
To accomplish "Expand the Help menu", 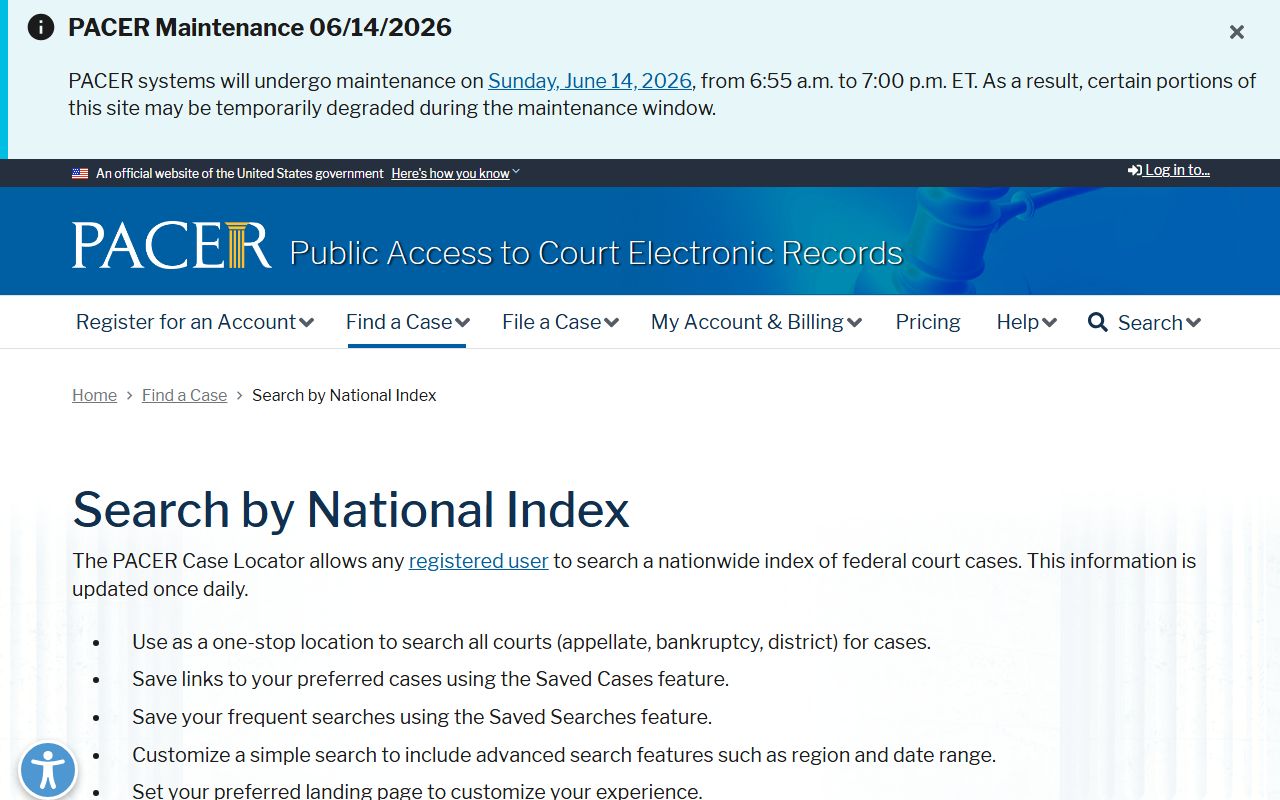I will pyautogui.click(x=1027, y=322).
